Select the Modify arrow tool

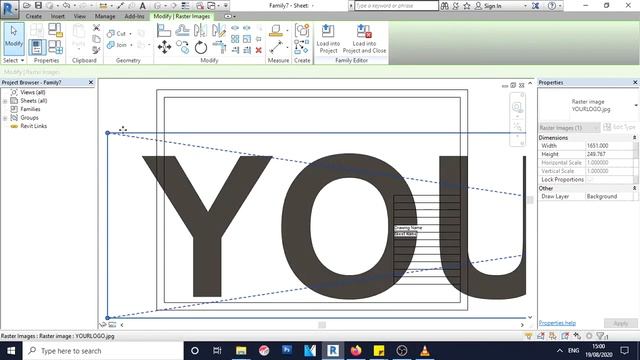[14, 38]
